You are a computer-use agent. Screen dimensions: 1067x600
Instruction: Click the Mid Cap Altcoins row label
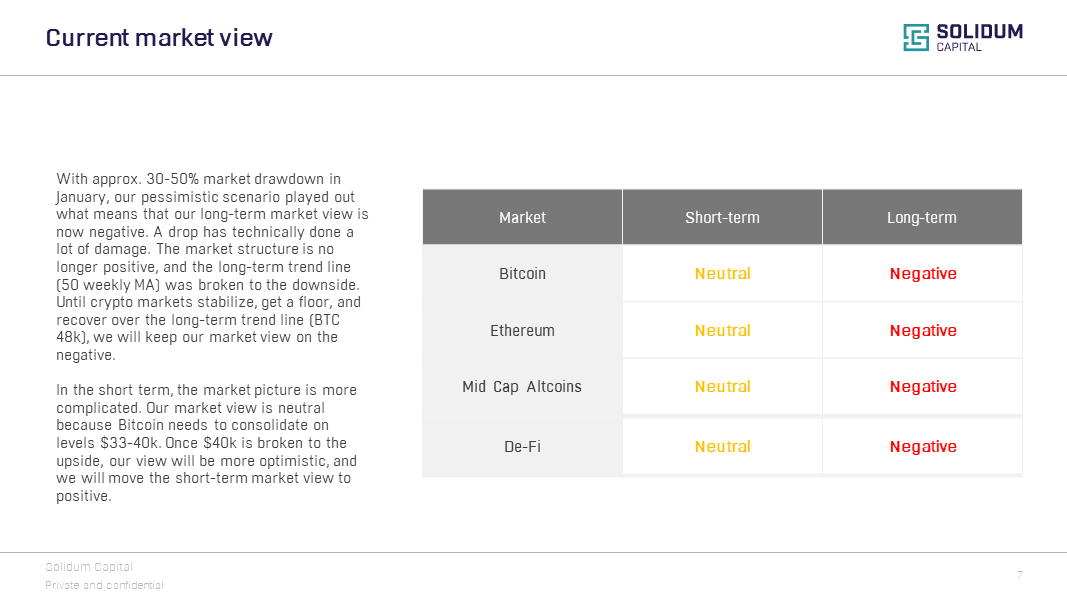click(522, 386)
